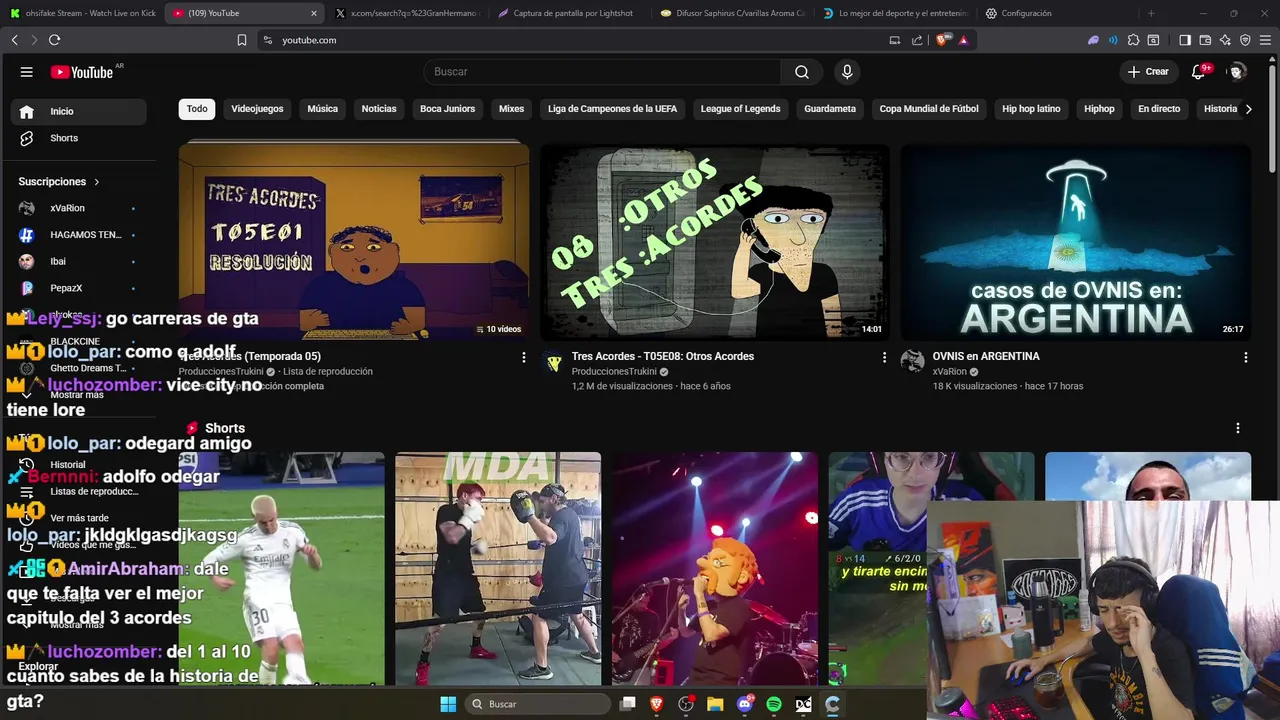This screenshot has width=1280, height=720.
Task: Open Discord from taskbar
Action: [x=744, y=704]
